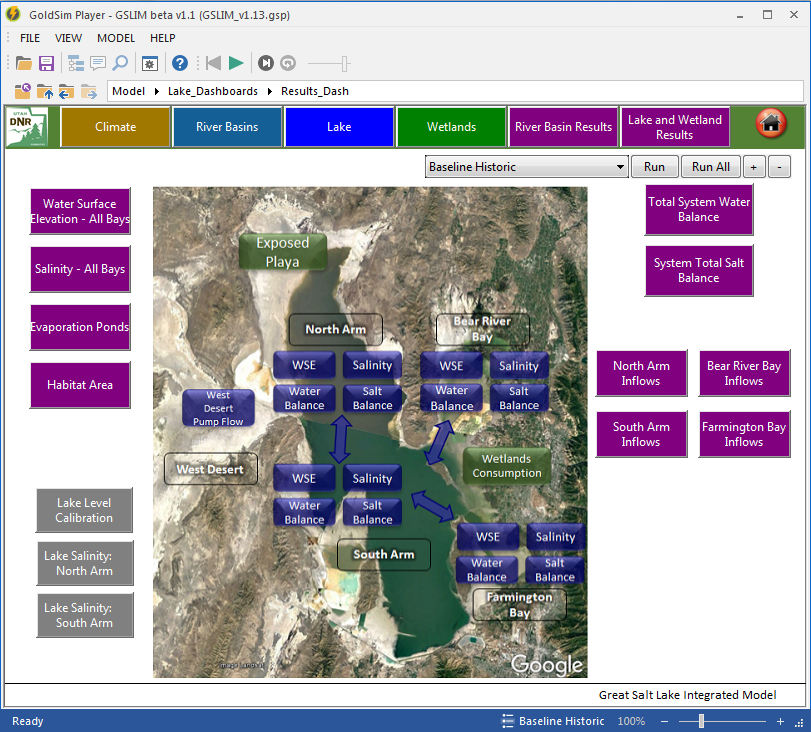Open Farmington Bay Inflows
811x732 pixels.
tap(744, 434)
